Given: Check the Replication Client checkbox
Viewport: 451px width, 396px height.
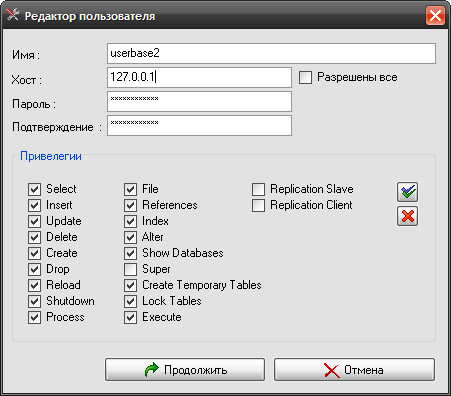Looking at the screenshot, I should (x=258, y=205).
